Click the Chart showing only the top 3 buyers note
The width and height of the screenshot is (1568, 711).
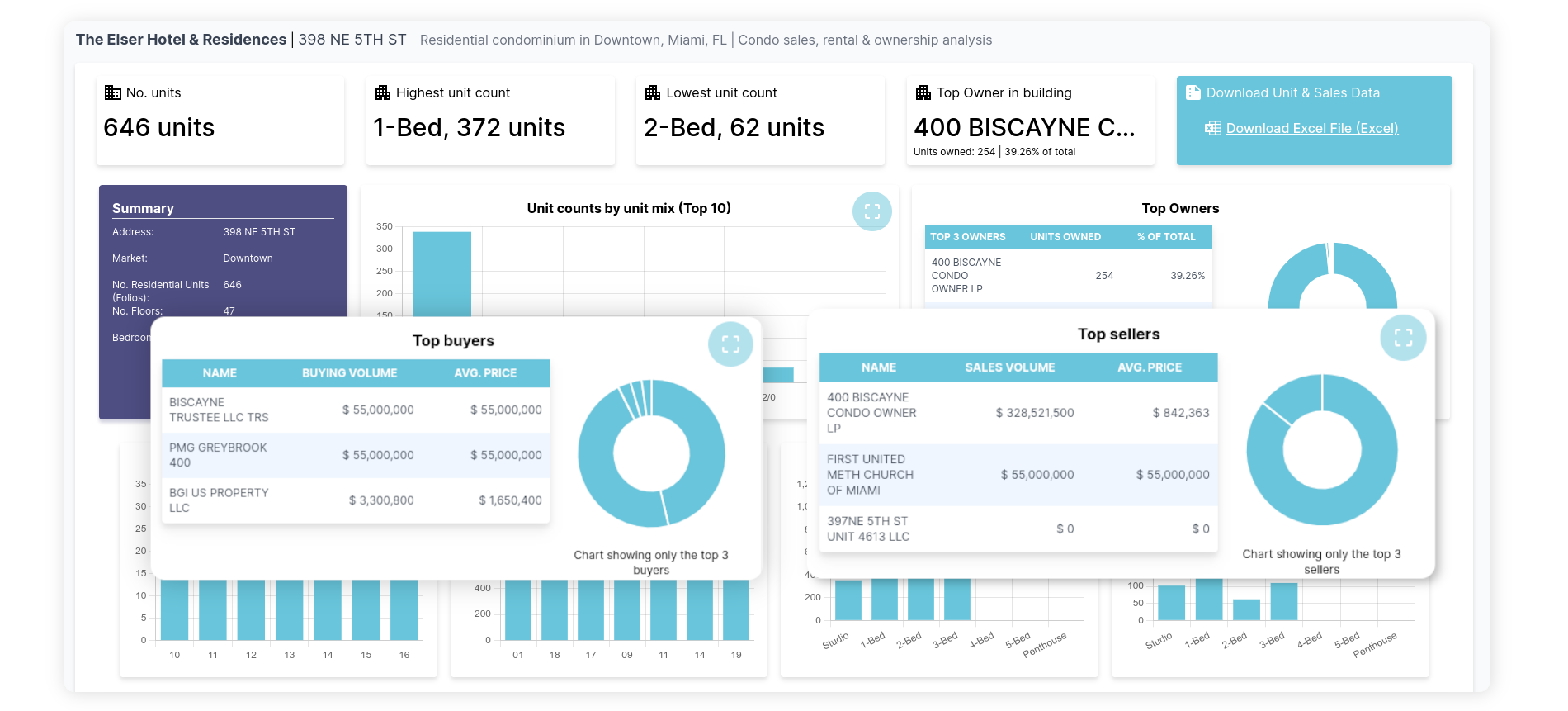[651, 562]
